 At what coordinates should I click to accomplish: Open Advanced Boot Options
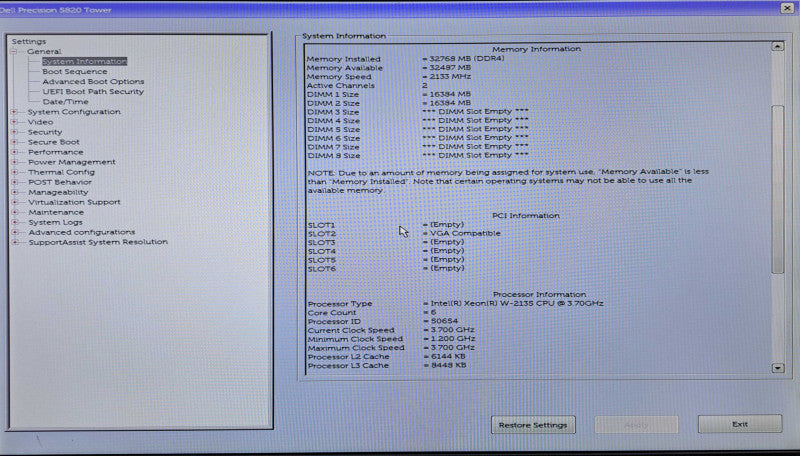pos(93,82)
